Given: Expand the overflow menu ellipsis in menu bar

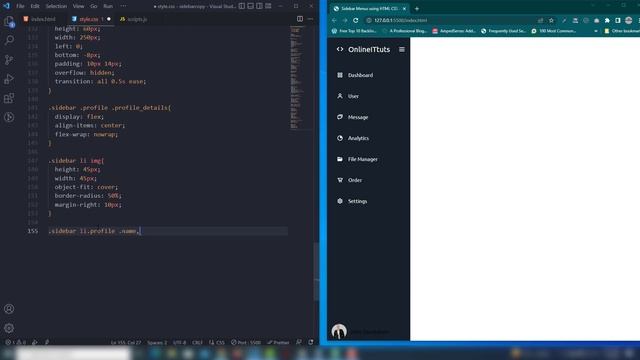Looking at the screenshot, I should pyautogui.click(x=123, y=6).
